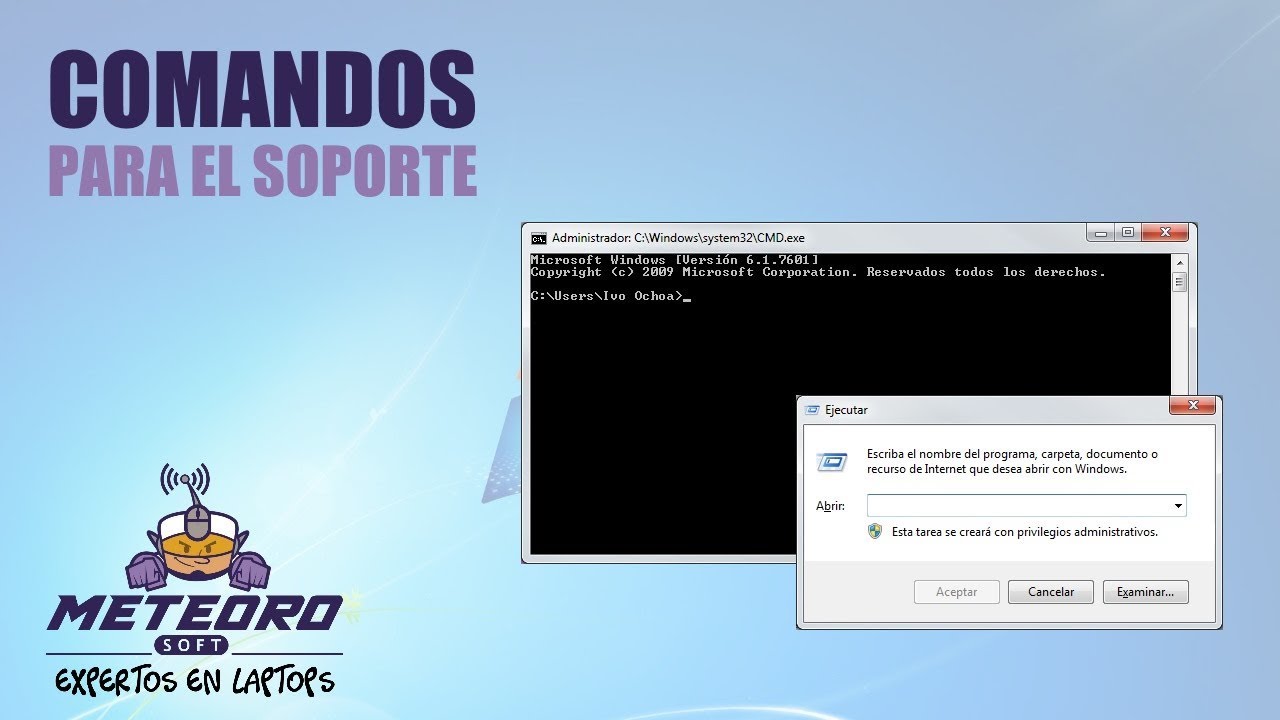Click the CMD vertical scrollbar thumb

tap(1179, 282)
